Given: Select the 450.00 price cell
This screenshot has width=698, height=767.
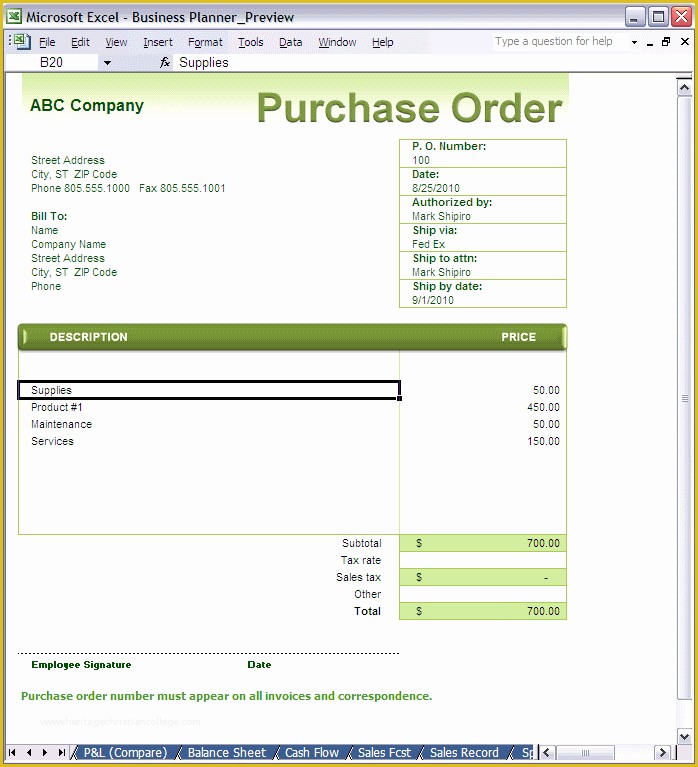Looking at the screenshot, I should point(483,407).
